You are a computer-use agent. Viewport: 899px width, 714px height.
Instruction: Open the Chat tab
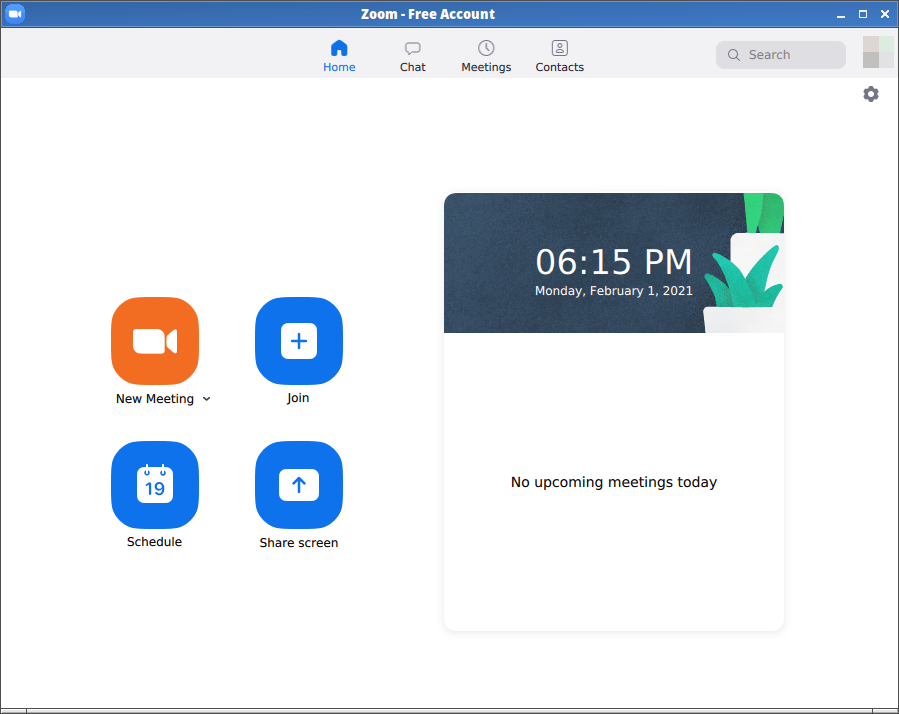[412, 56]
